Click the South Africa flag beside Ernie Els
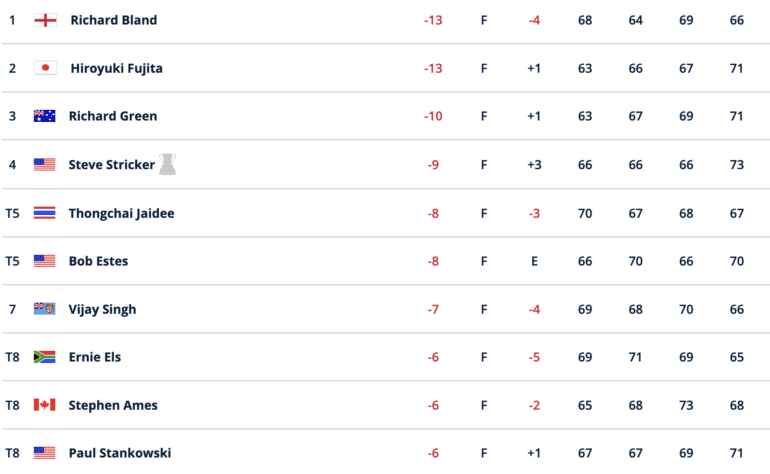Viewport: 770px width, 474px height. tap(45, 357)
